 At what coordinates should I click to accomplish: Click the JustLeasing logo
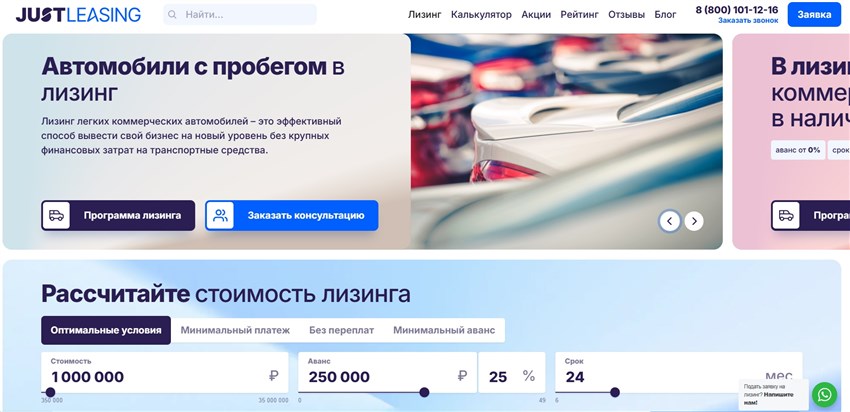pos(79,15)
